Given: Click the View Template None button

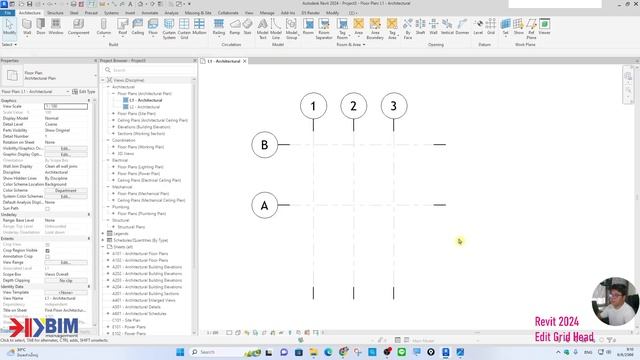Looking at the screenshot, I should (x=66, y=293).
